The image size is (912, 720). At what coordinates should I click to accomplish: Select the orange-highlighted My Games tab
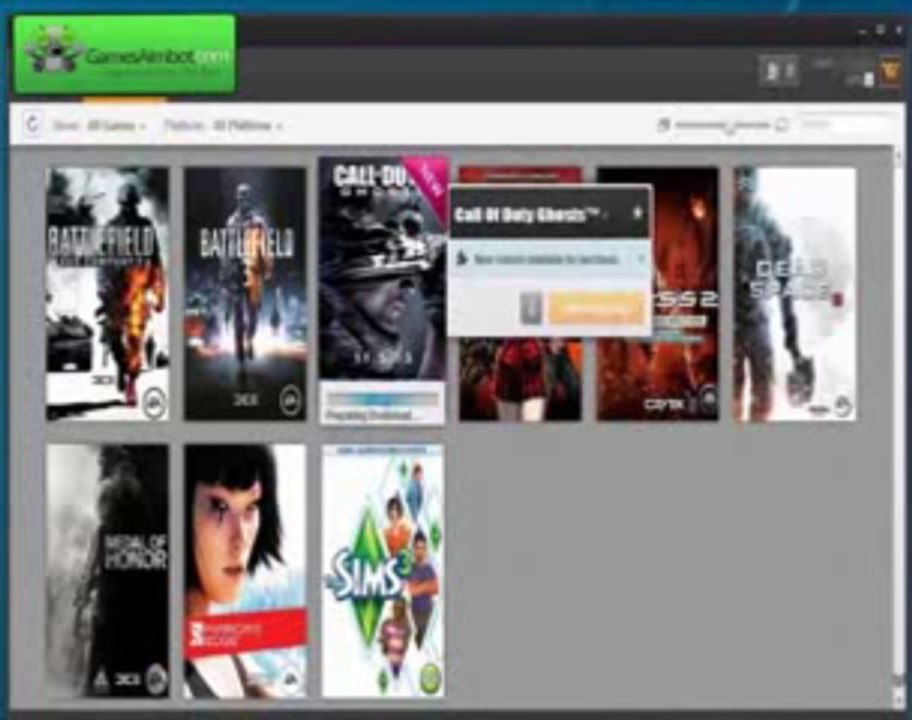(124, 100)
